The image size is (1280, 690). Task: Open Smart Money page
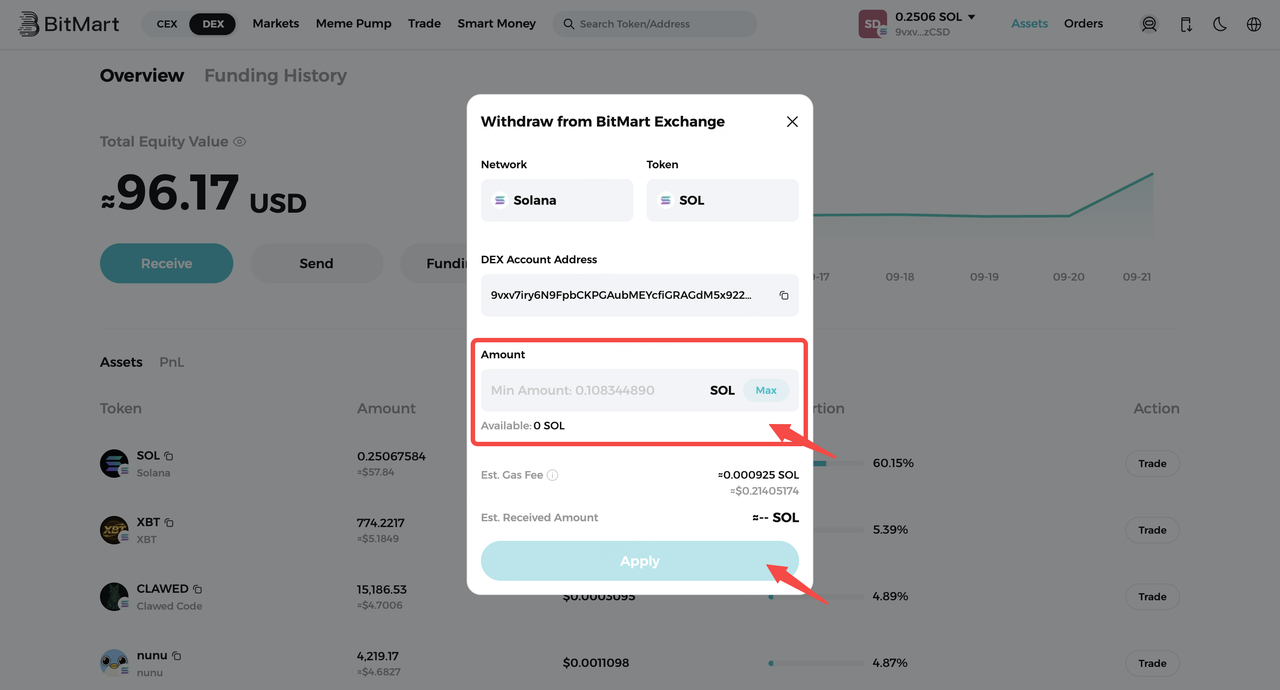pyautogui.click(x=497, y=23)
